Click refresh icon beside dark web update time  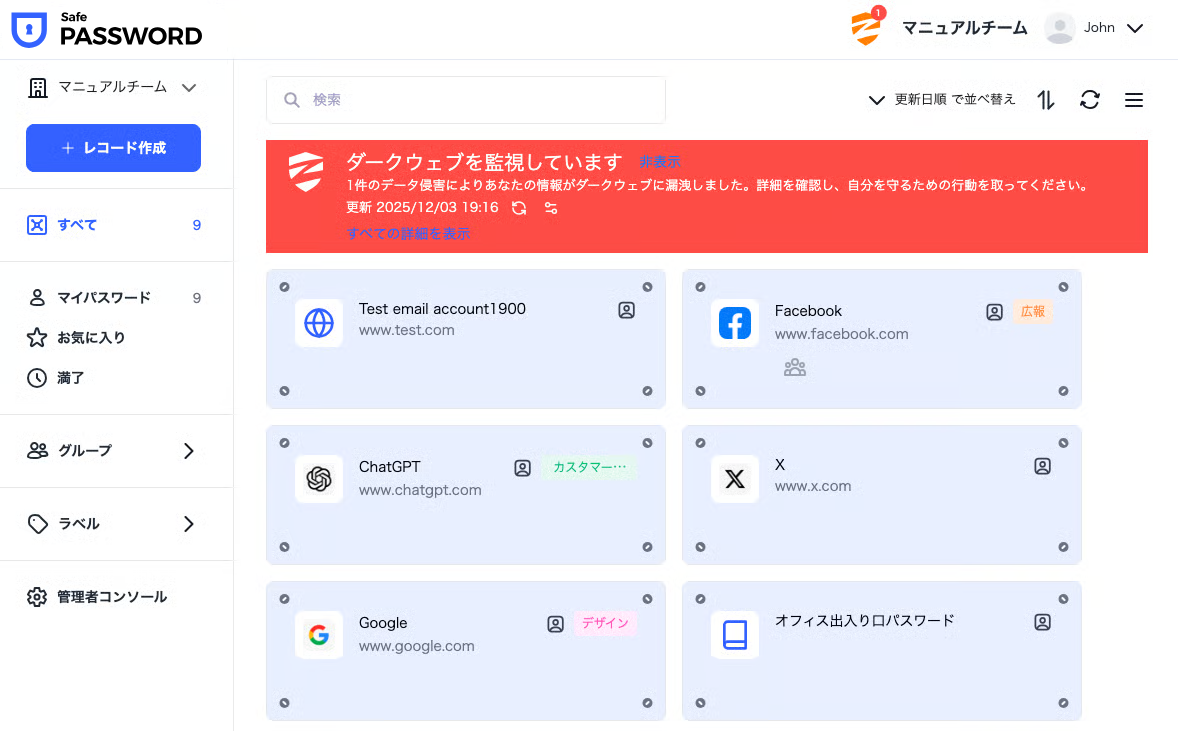[519, 208]
